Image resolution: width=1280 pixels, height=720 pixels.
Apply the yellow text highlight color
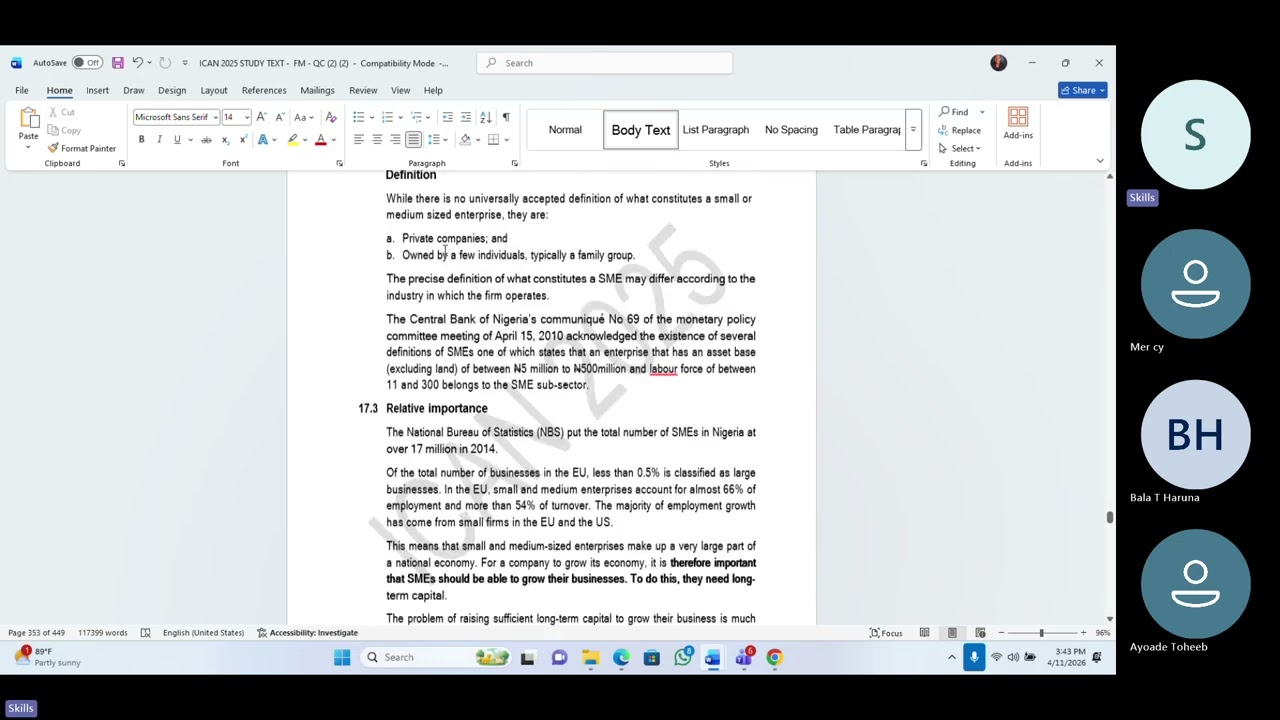tap(293, 140)
